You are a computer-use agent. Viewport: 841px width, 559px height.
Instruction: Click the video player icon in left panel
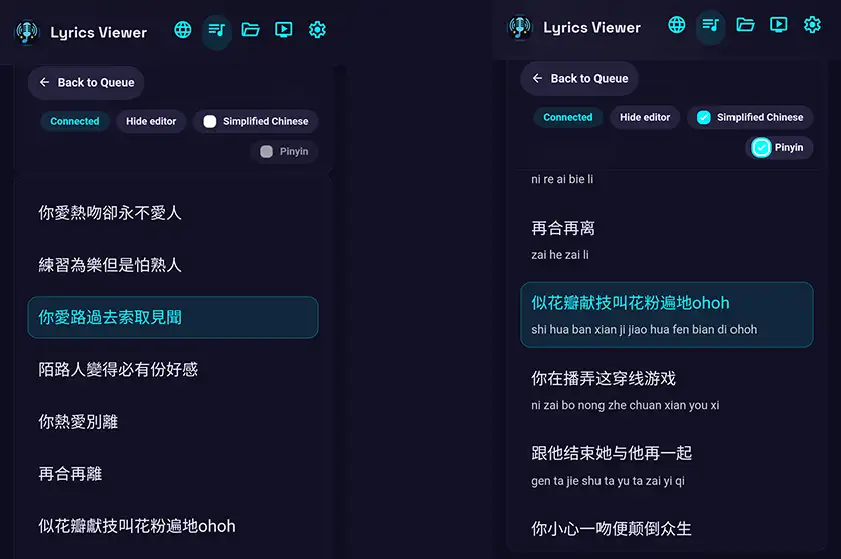[284, 30]
